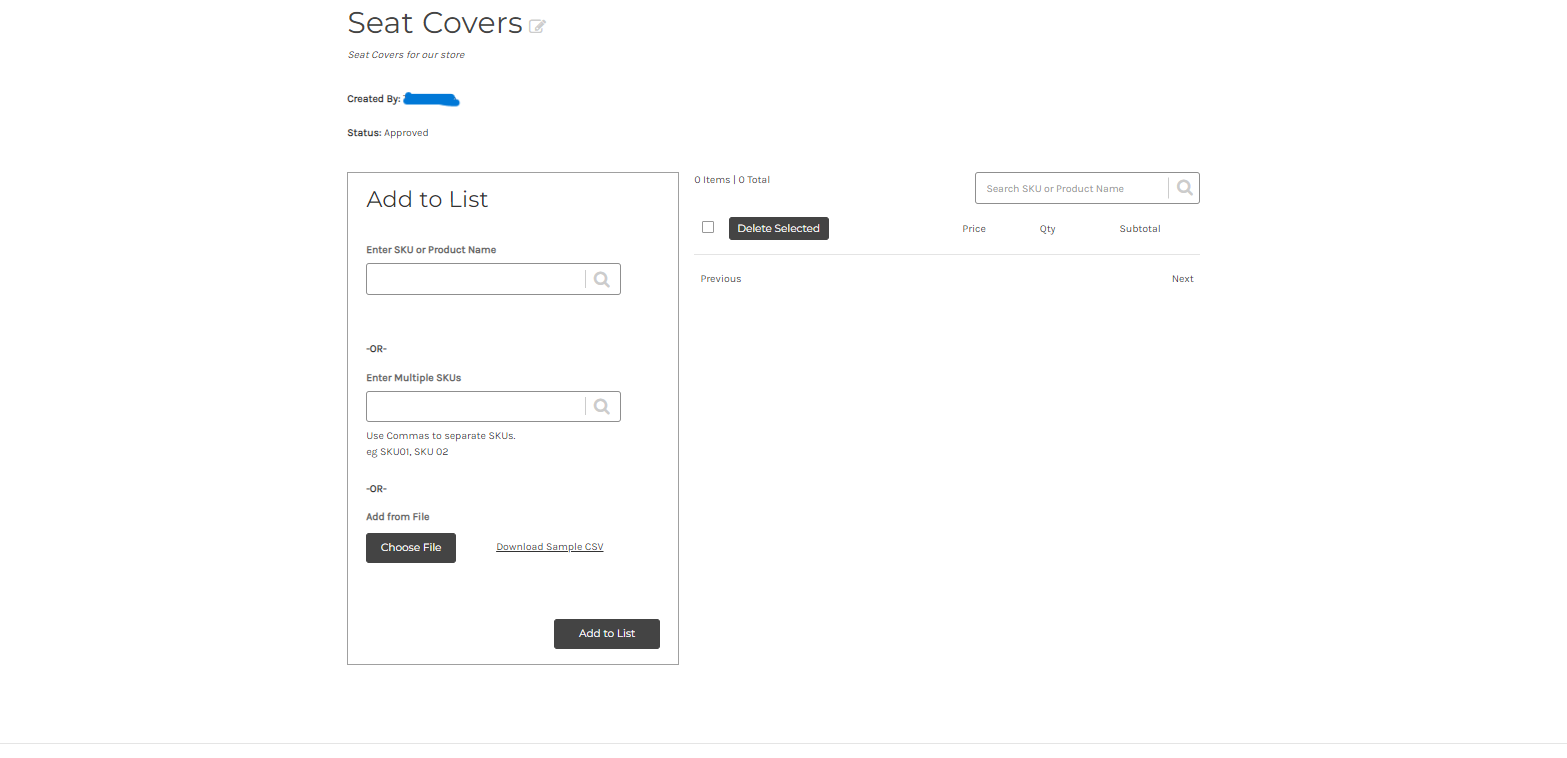The height and width of the screenshot is (758, 1567).
Task: Click the Choose File button
Action: pyautogui.click(x=411, y=548)
